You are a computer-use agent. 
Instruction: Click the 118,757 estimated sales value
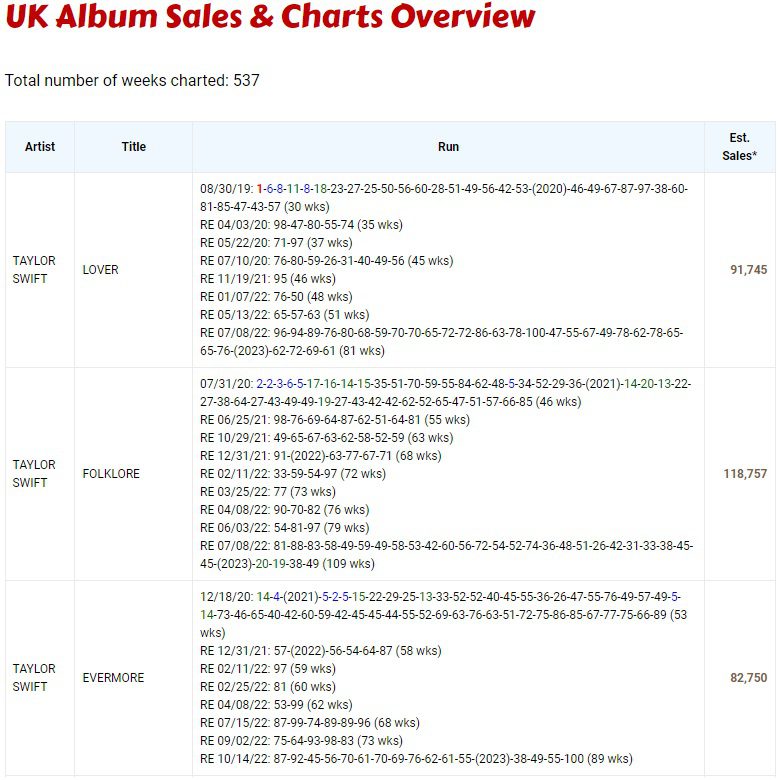(x=745, y=474)
